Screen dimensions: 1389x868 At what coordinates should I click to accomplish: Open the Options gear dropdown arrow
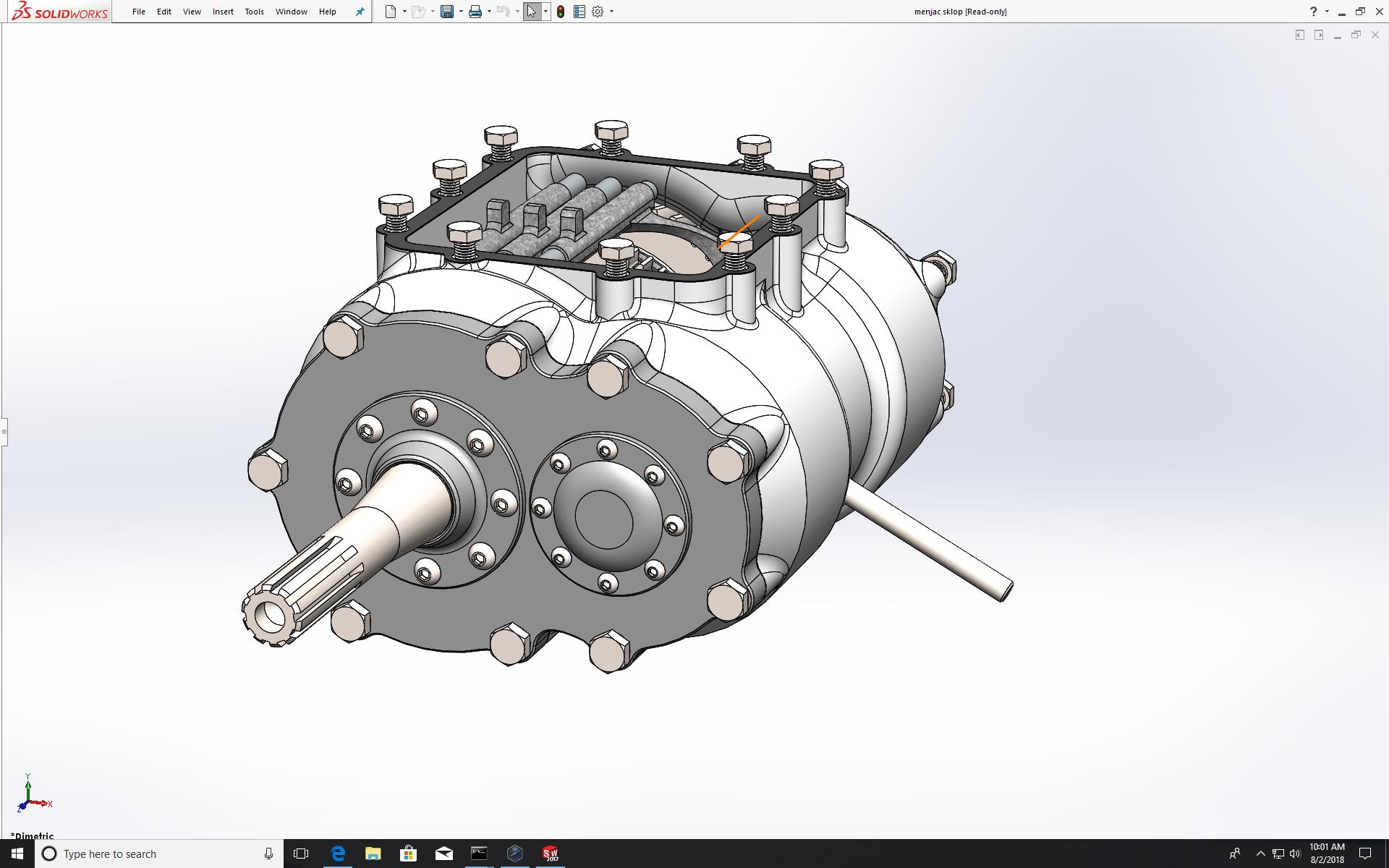coord(611,12)
